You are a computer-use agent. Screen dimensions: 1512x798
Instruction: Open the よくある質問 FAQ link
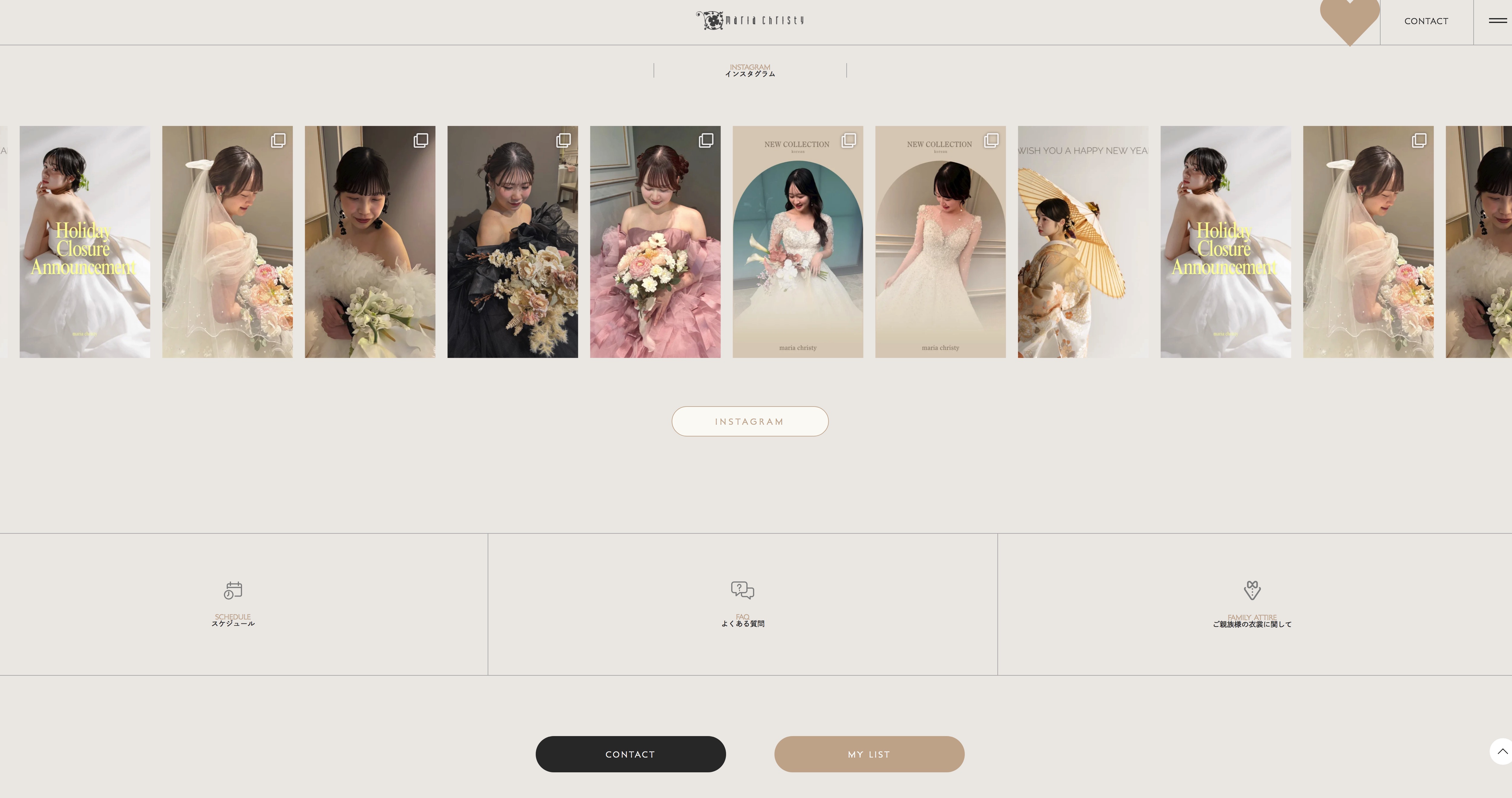click(x=742, y=623)
